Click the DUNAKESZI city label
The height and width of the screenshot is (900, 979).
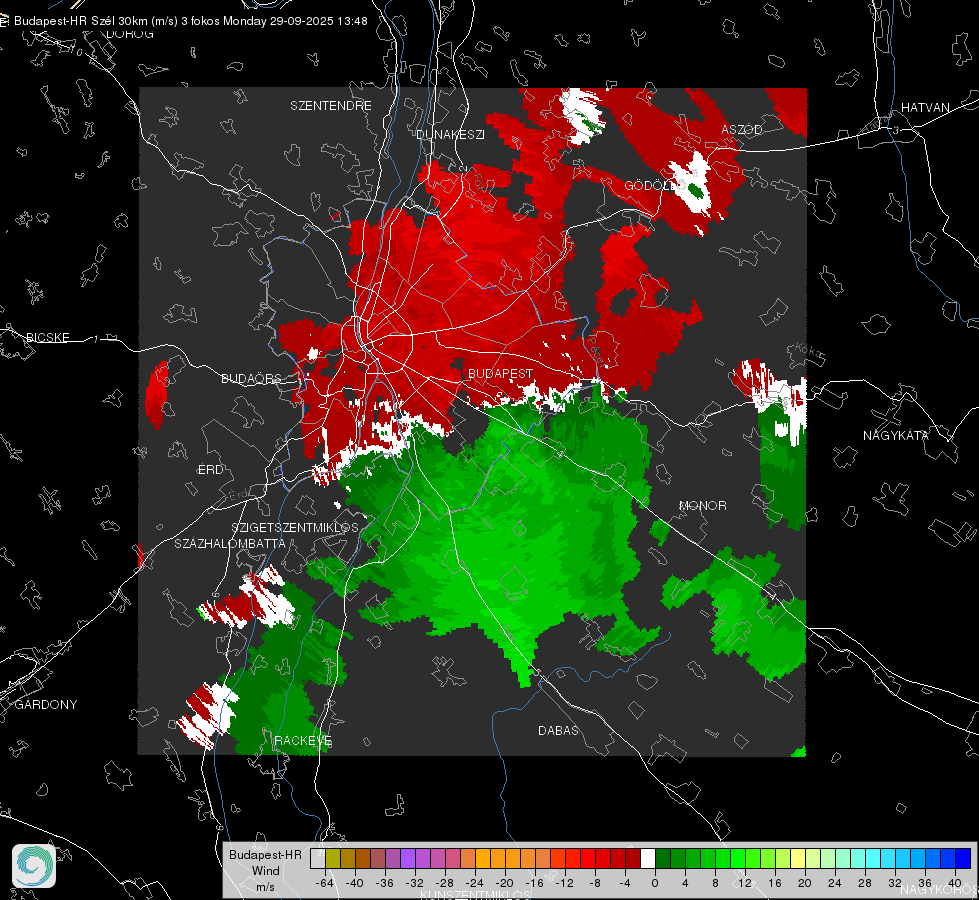click(x=450, y=134)
